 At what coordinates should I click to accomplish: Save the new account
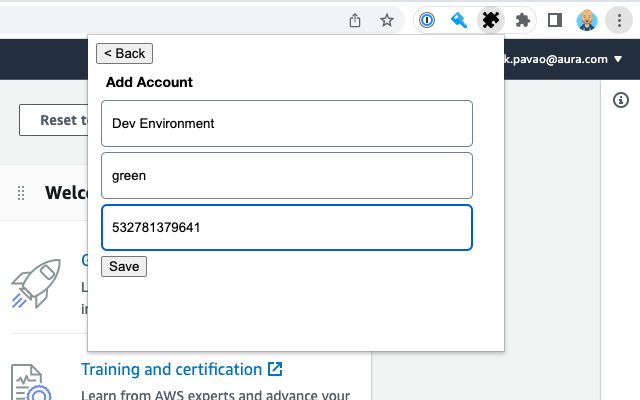(124, 267)
